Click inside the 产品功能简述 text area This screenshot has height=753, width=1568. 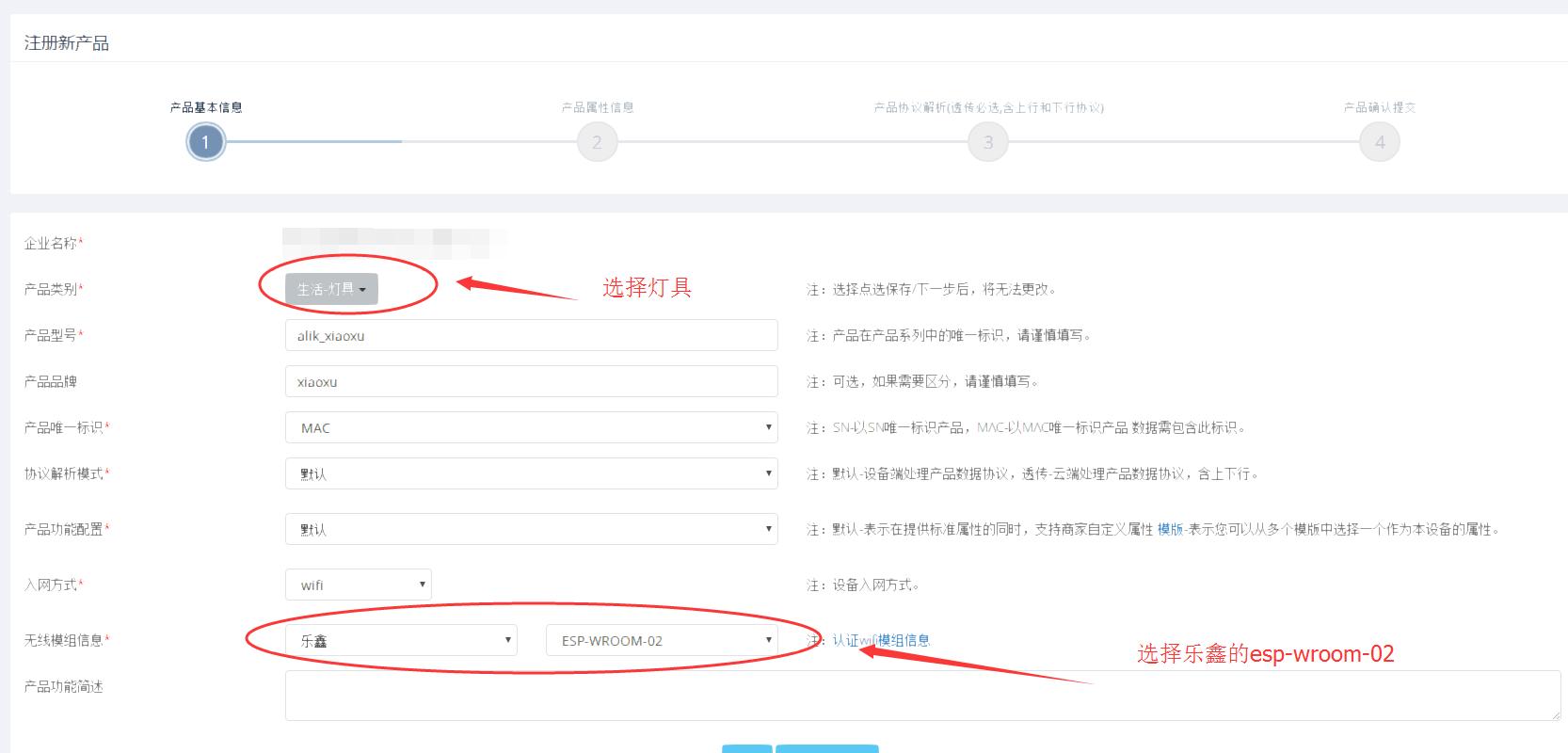click(x=922, y=696)
